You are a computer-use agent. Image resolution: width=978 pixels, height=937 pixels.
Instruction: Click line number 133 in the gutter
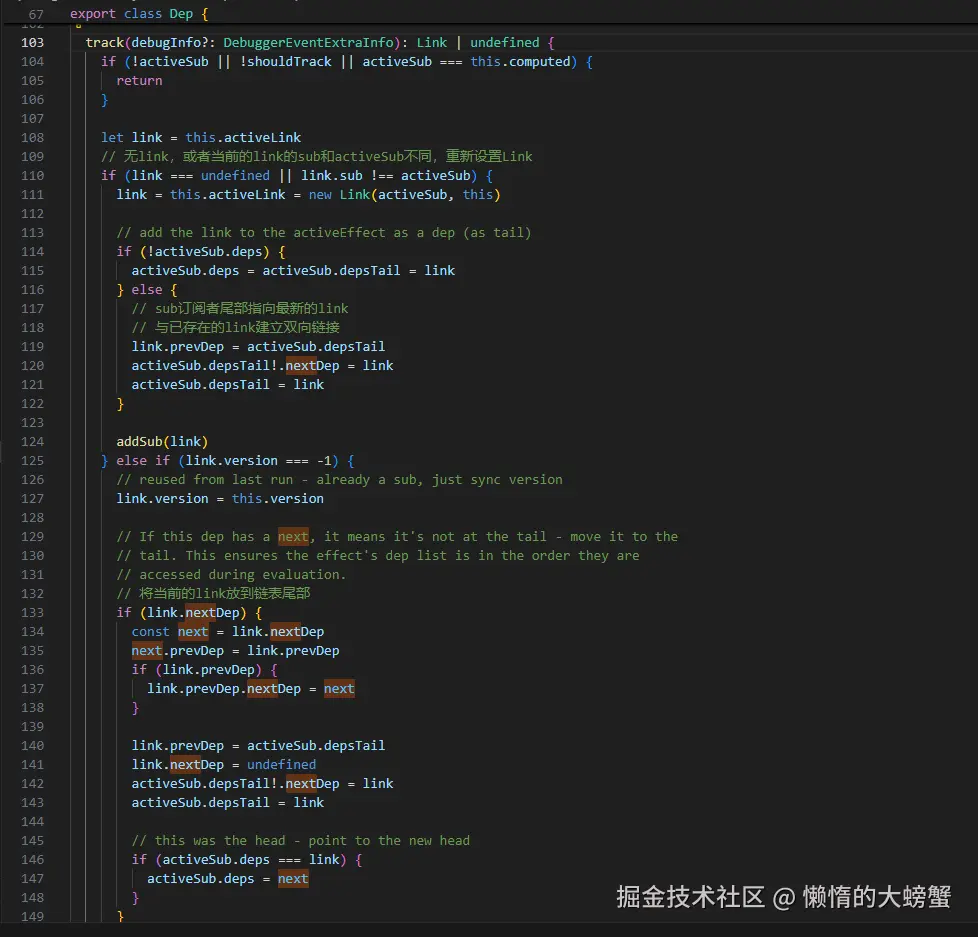tap(32, 613)
